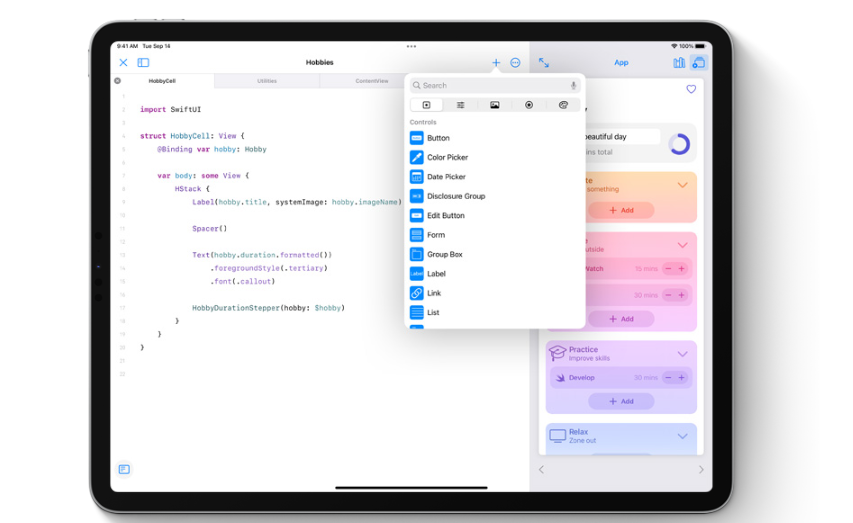The image size is (853, 523).
Task: Click the Link chain icon
Action: (417, 293)
